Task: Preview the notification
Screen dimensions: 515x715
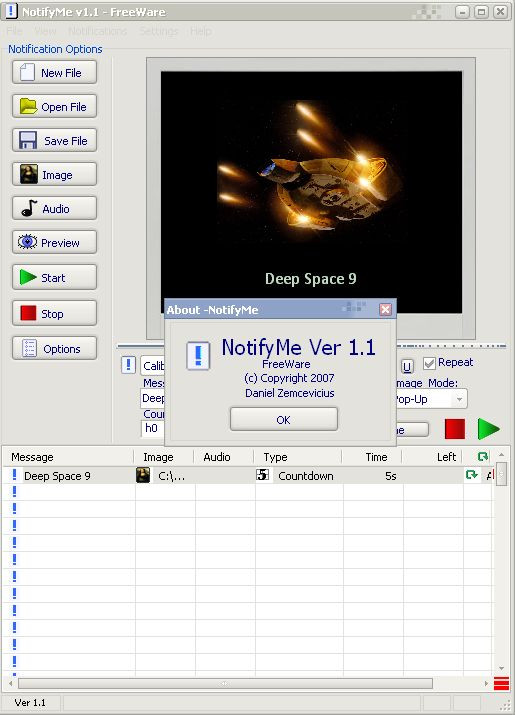Action: pos(54,243)
